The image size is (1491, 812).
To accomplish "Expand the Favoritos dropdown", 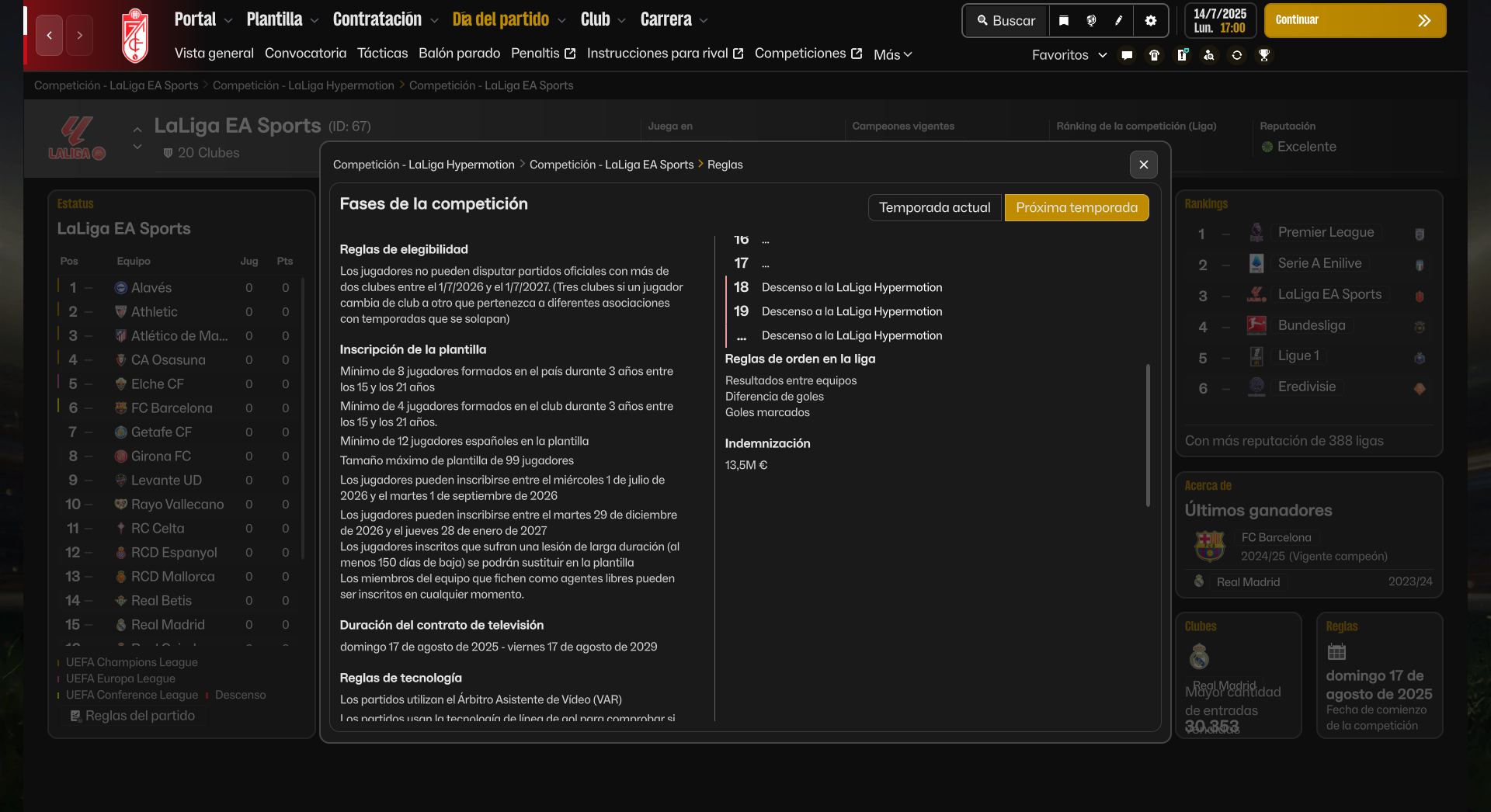I will [1069, 55].
